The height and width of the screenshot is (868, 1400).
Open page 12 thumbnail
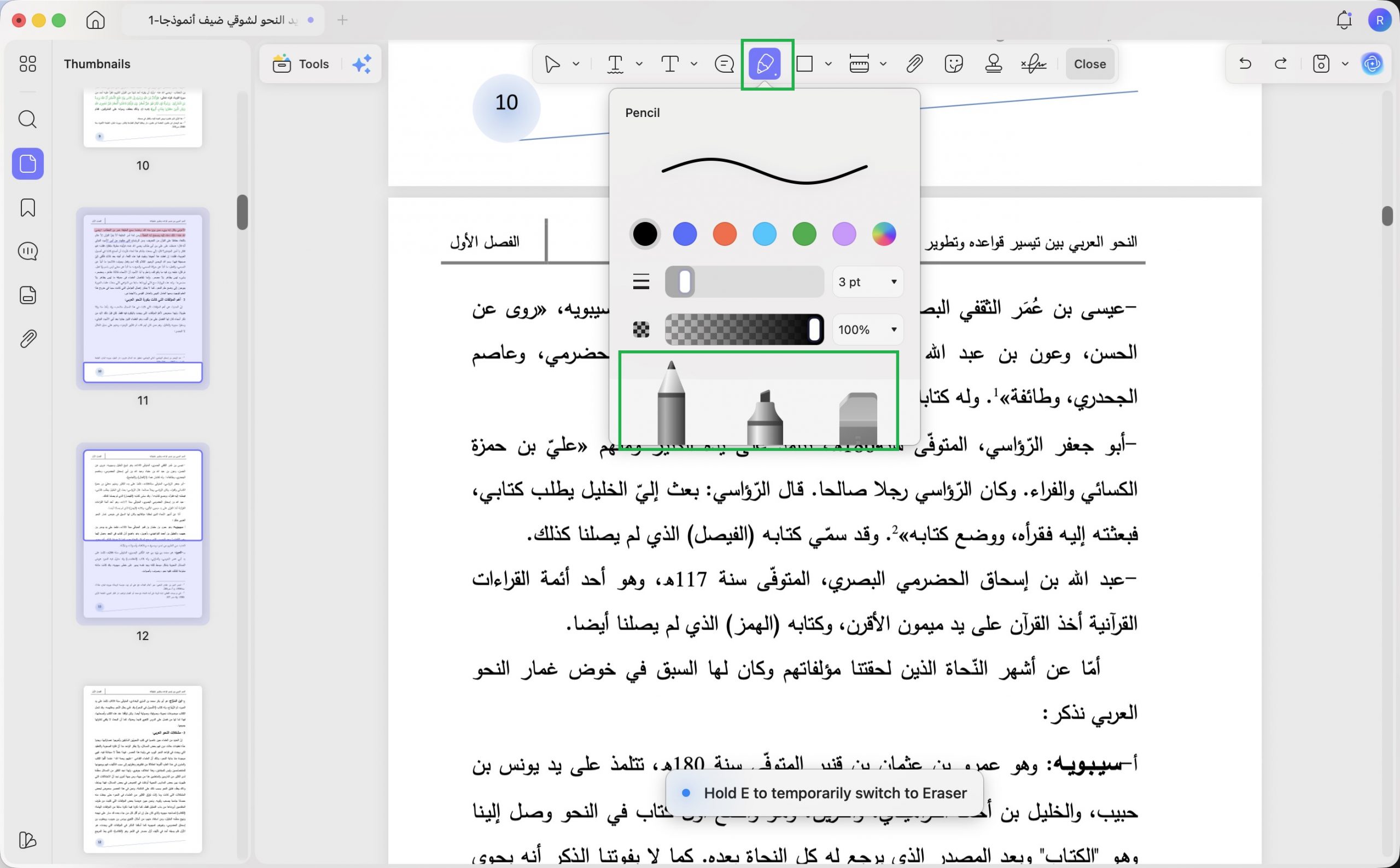143,534
